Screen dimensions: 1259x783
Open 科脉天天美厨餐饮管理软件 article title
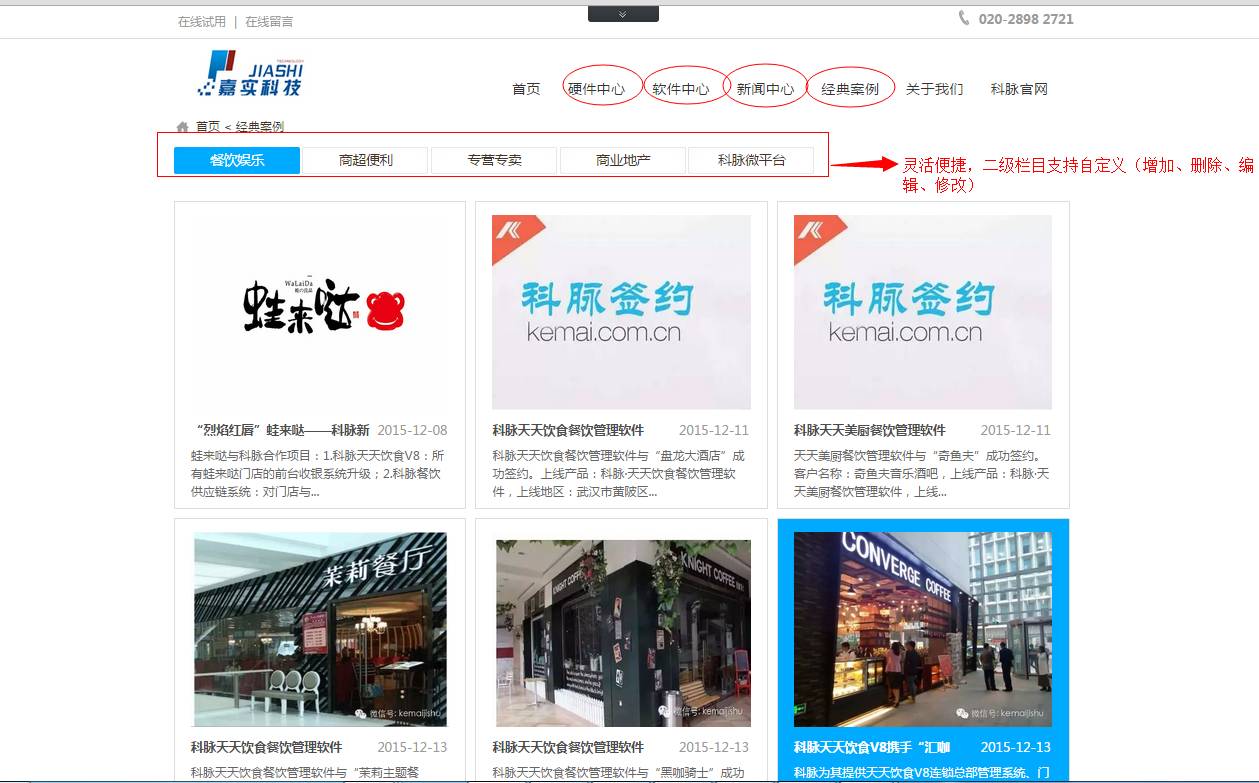870,430
